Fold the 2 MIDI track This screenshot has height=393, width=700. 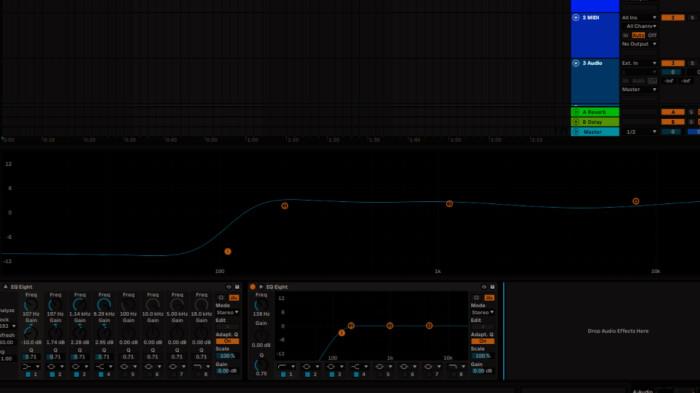576,17
